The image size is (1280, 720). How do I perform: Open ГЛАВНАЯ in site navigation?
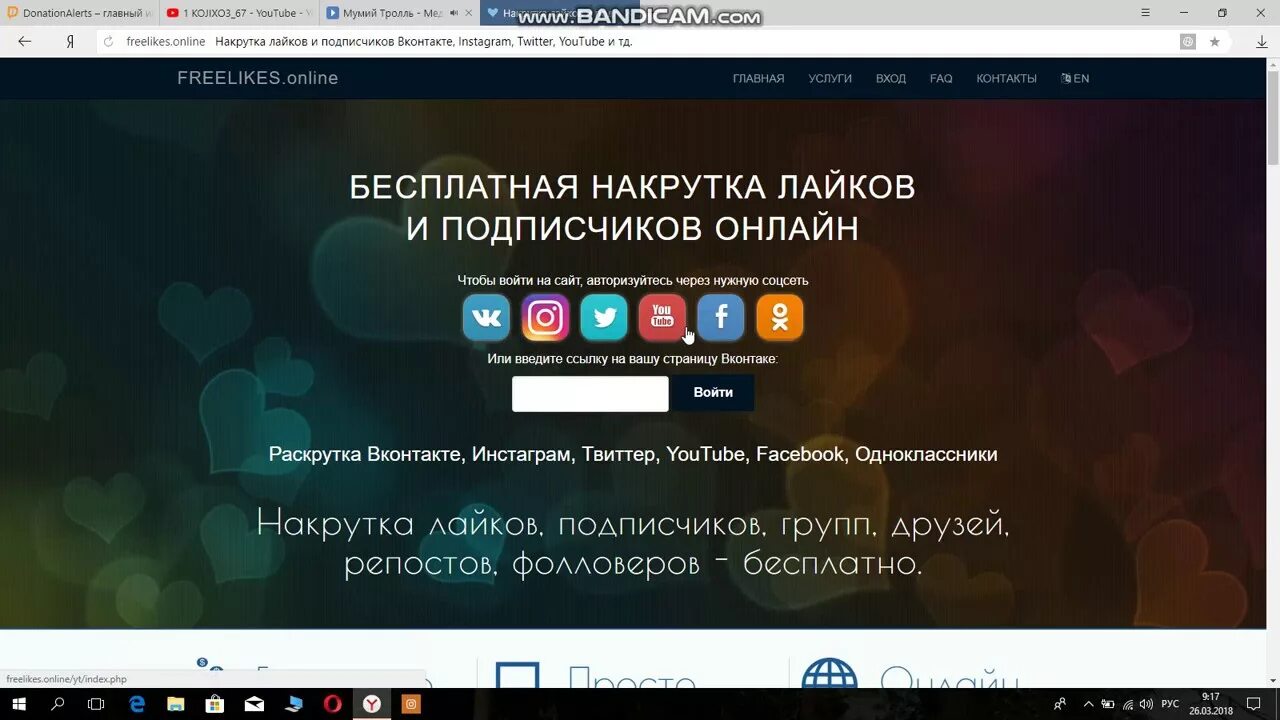click(758, 78)
